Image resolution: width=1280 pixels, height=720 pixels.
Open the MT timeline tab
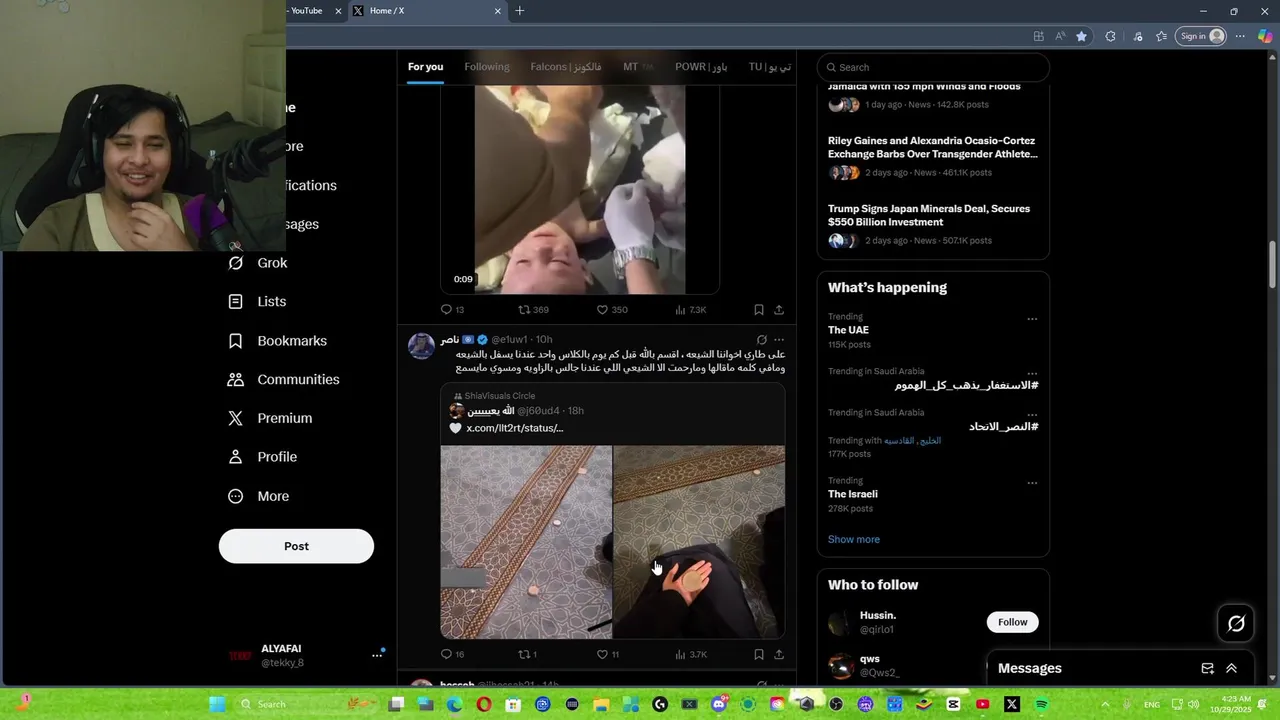[x=638, y=67]
